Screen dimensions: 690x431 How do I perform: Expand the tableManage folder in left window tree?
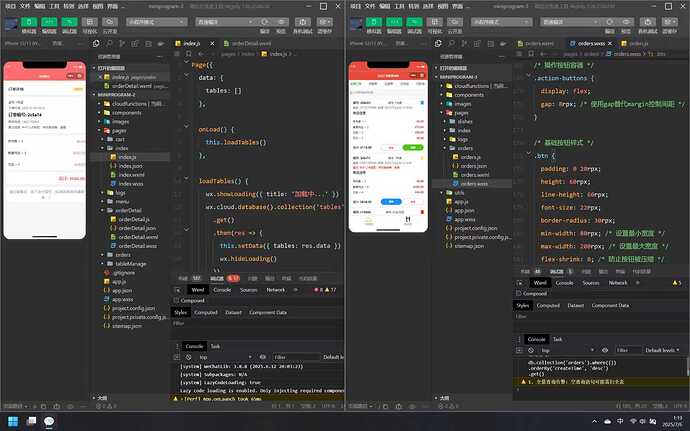(103, 264)
